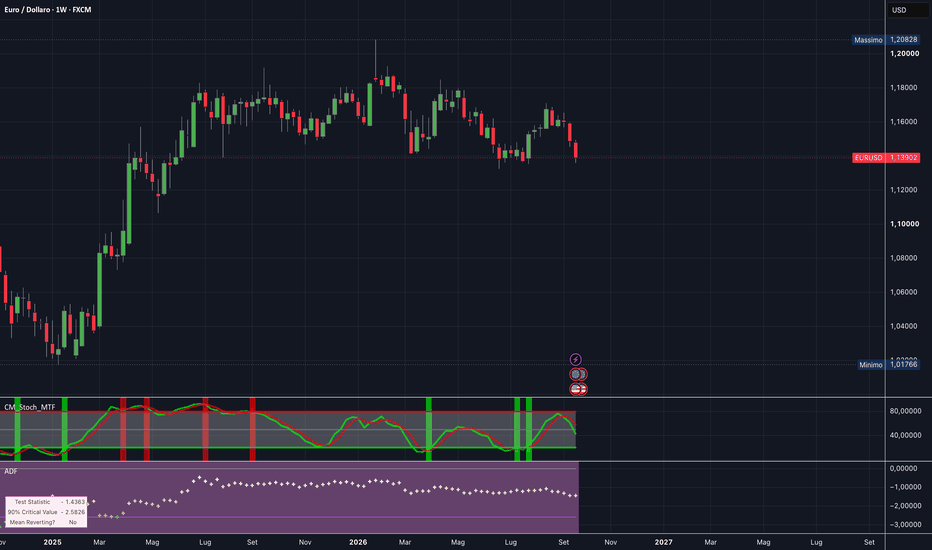Click the -1.4363 test statistic value

coord(73,502)
